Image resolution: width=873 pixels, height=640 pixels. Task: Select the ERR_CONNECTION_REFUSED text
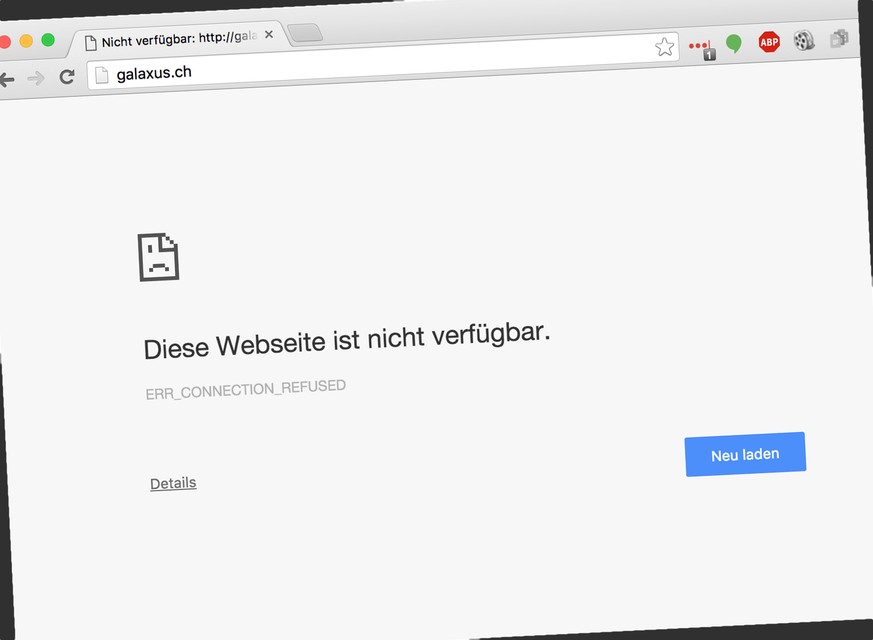246,390
